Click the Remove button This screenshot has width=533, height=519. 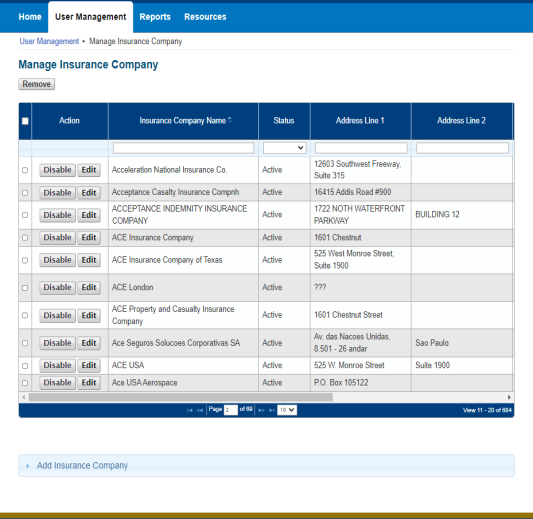click(36, 84)
